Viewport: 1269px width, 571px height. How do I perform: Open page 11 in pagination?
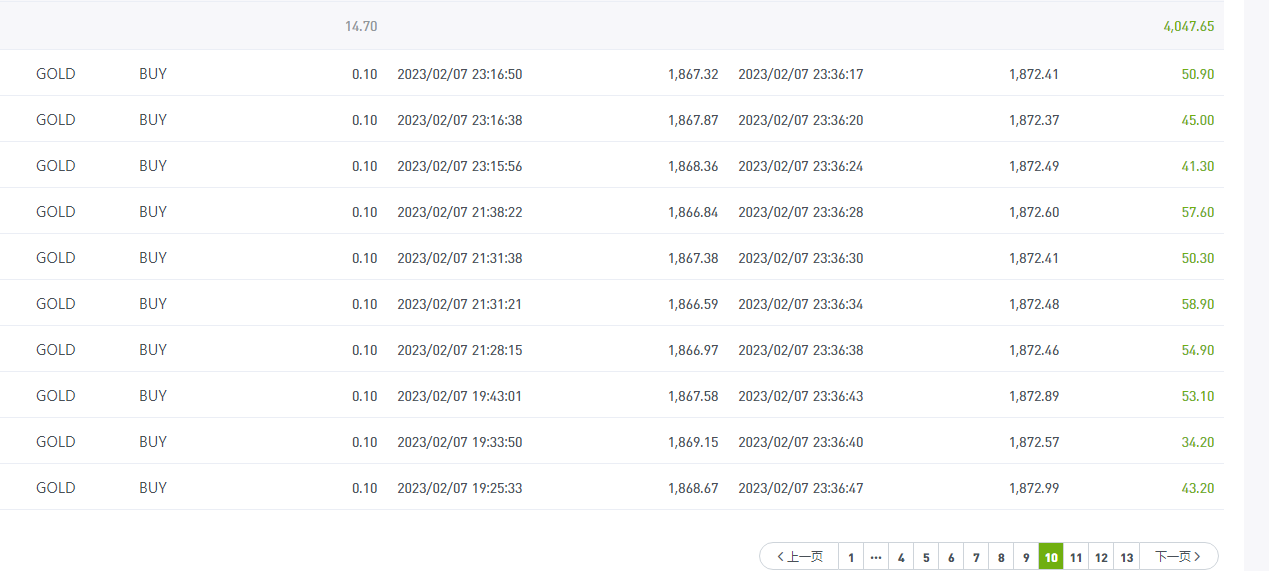click(1076, 557)
